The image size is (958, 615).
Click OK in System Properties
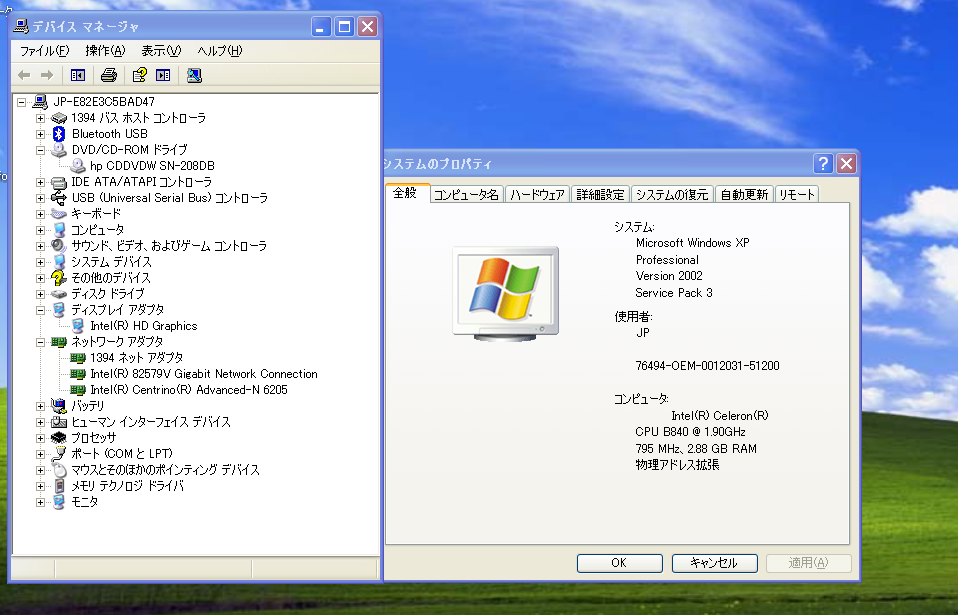620,563
